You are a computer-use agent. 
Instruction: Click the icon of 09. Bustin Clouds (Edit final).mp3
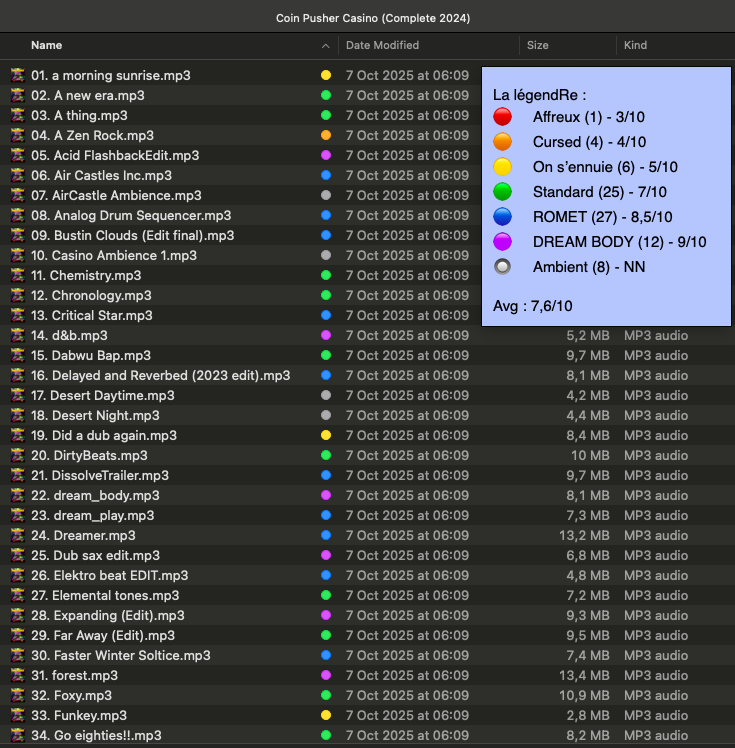18,236
